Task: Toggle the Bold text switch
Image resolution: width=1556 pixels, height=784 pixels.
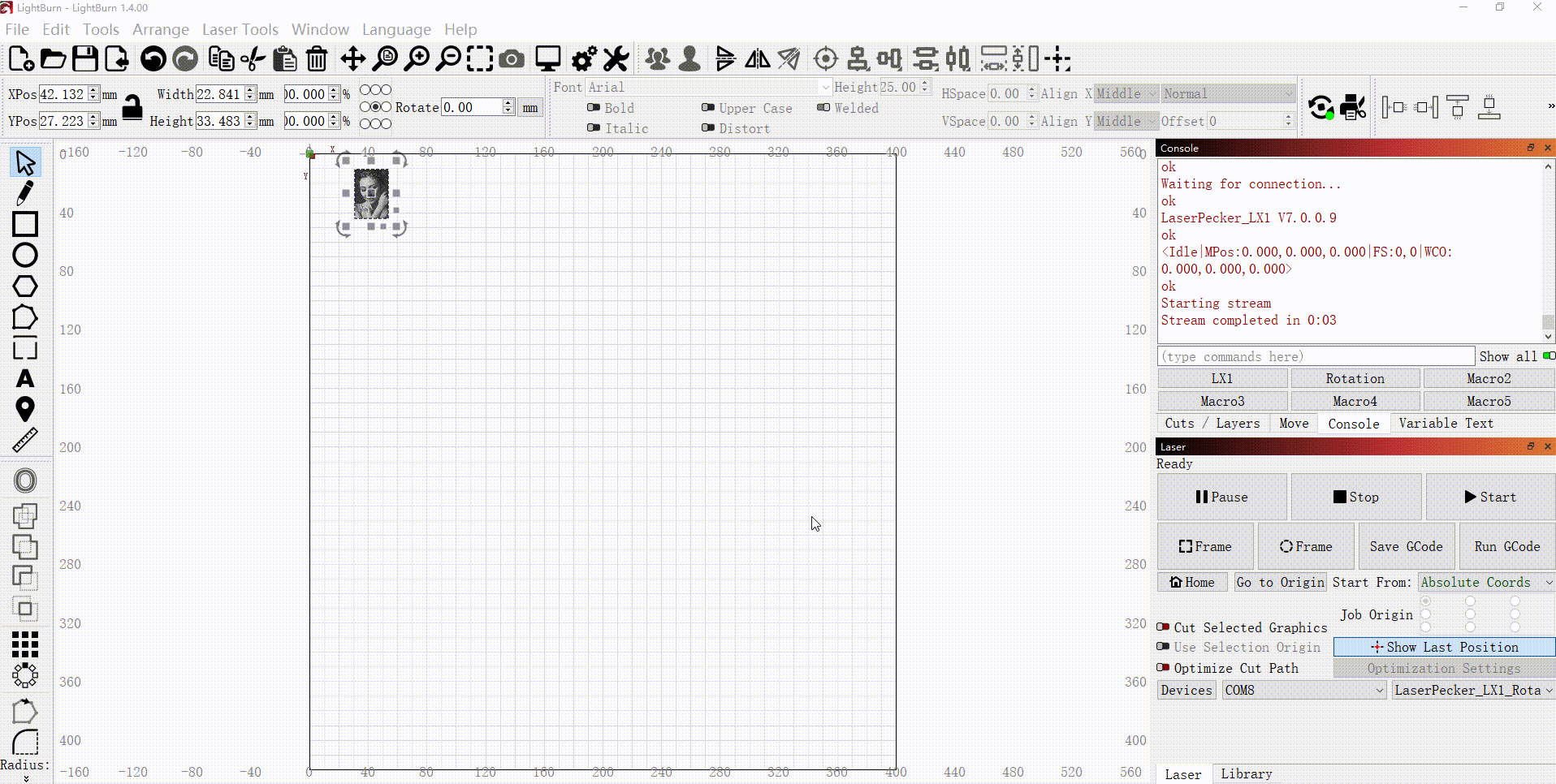Action: [594, 107]
